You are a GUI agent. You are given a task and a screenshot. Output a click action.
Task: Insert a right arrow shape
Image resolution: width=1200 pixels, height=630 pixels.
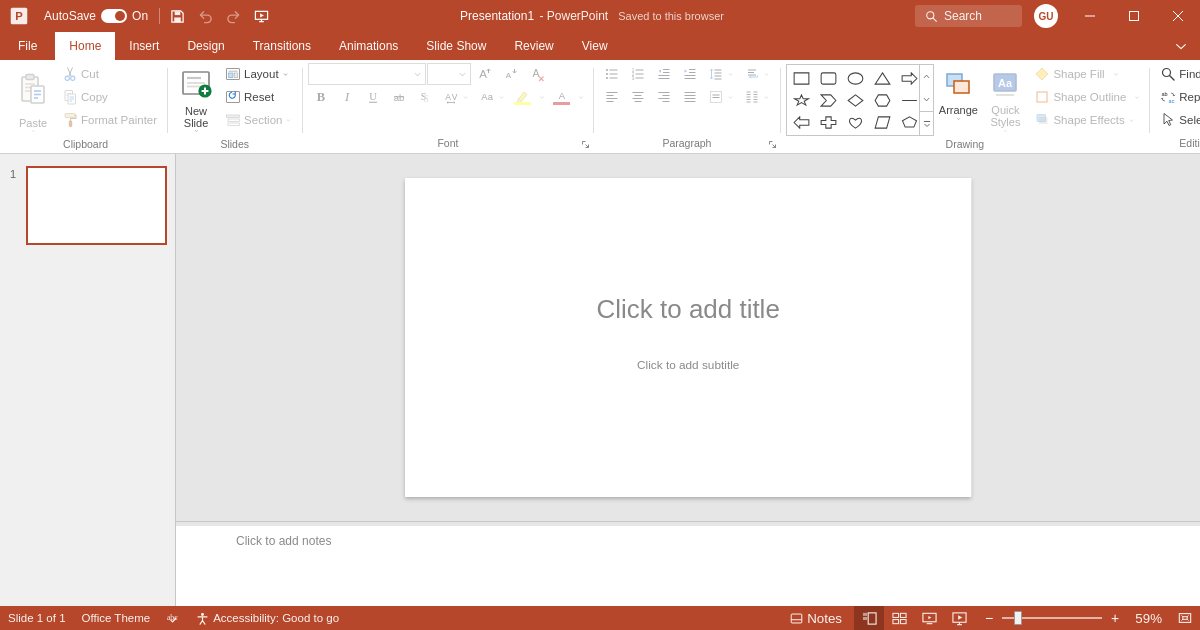909,78
